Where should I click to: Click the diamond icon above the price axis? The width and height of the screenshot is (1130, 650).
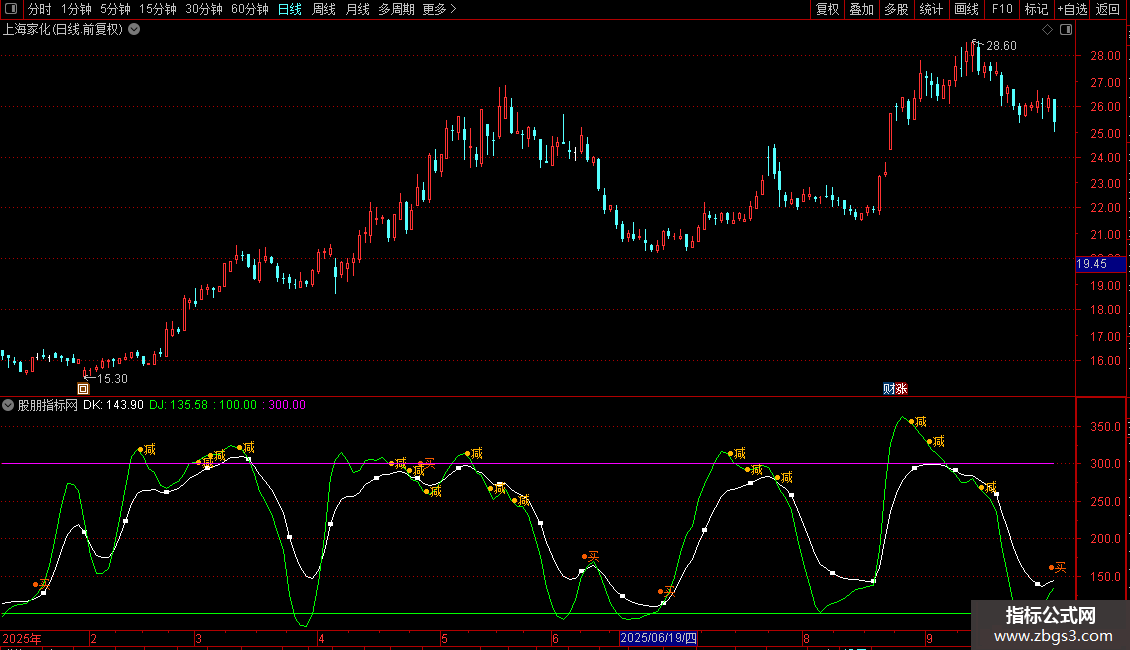(x=1047, y=30)
